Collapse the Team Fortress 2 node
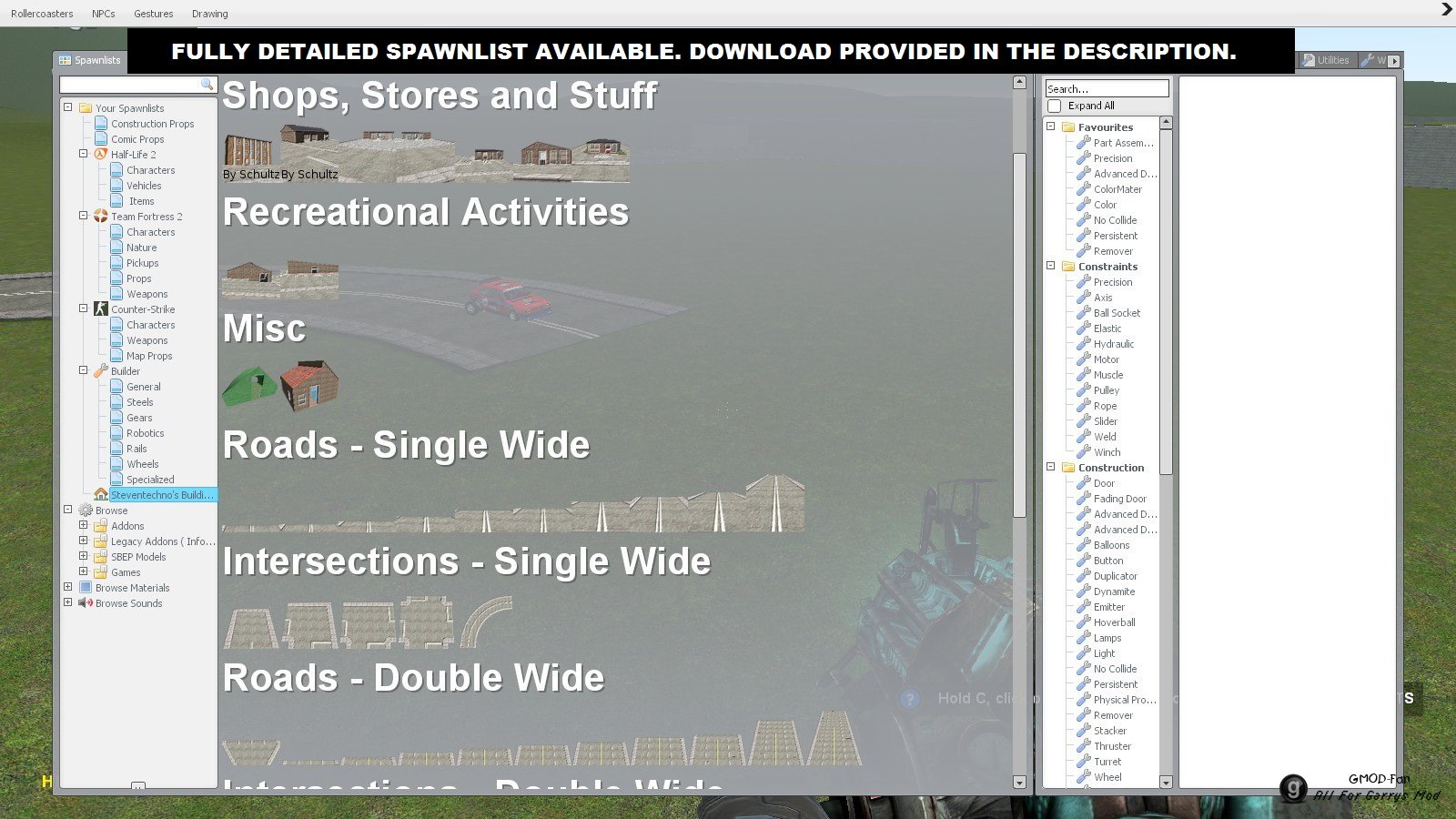 [x=84, y=216]
